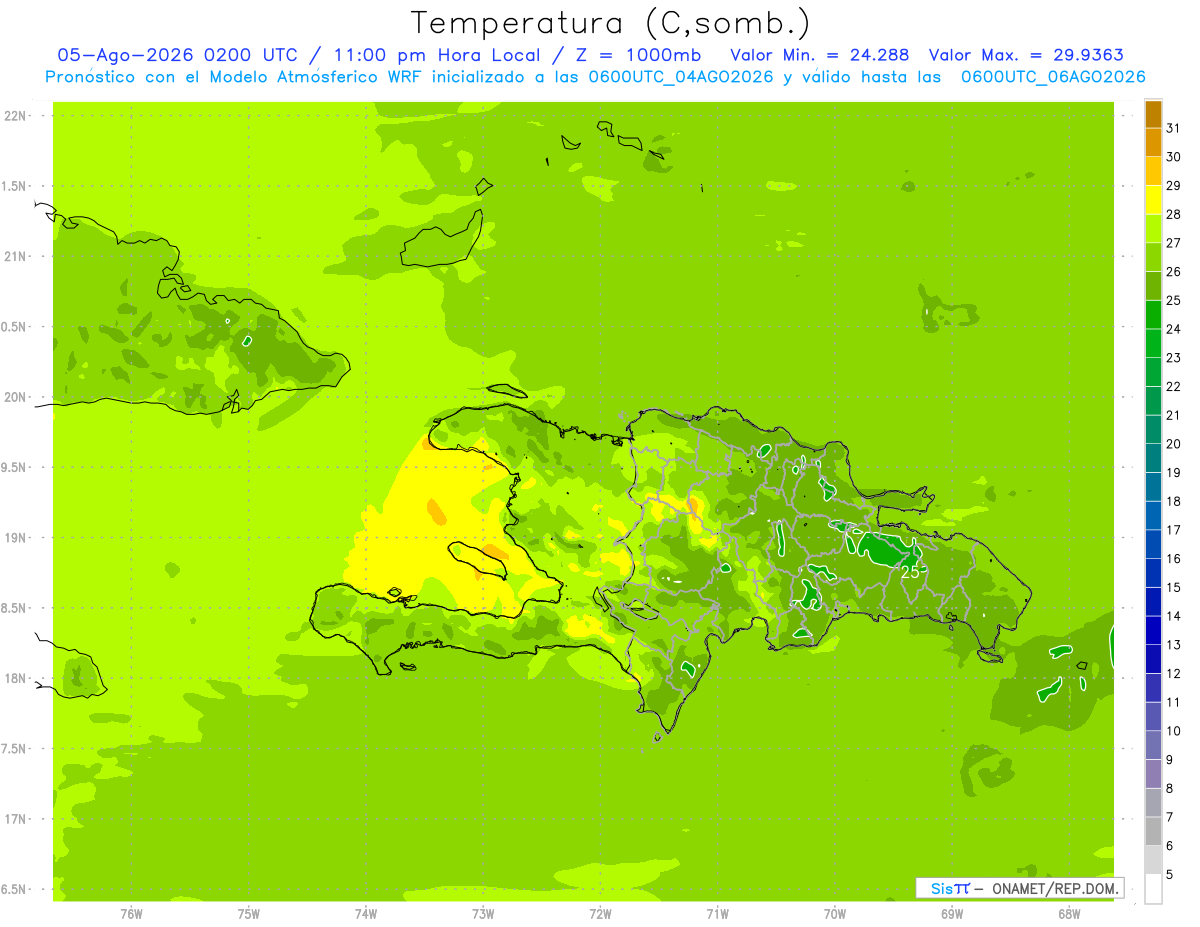
Task: Select the date text 05-Ago-2026 0200 UTC
Action: (180, 55)
